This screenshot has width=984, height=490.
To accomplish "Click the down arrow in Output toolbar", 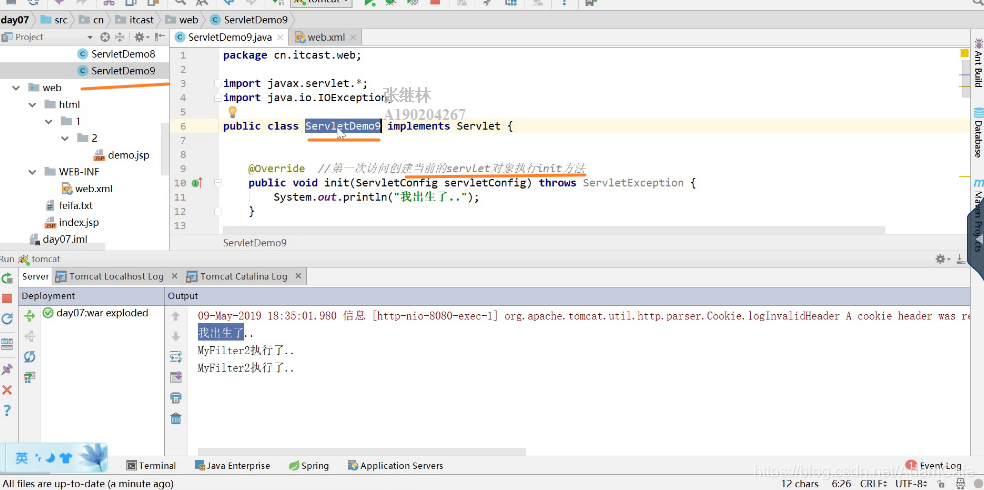I will point(176,336).
